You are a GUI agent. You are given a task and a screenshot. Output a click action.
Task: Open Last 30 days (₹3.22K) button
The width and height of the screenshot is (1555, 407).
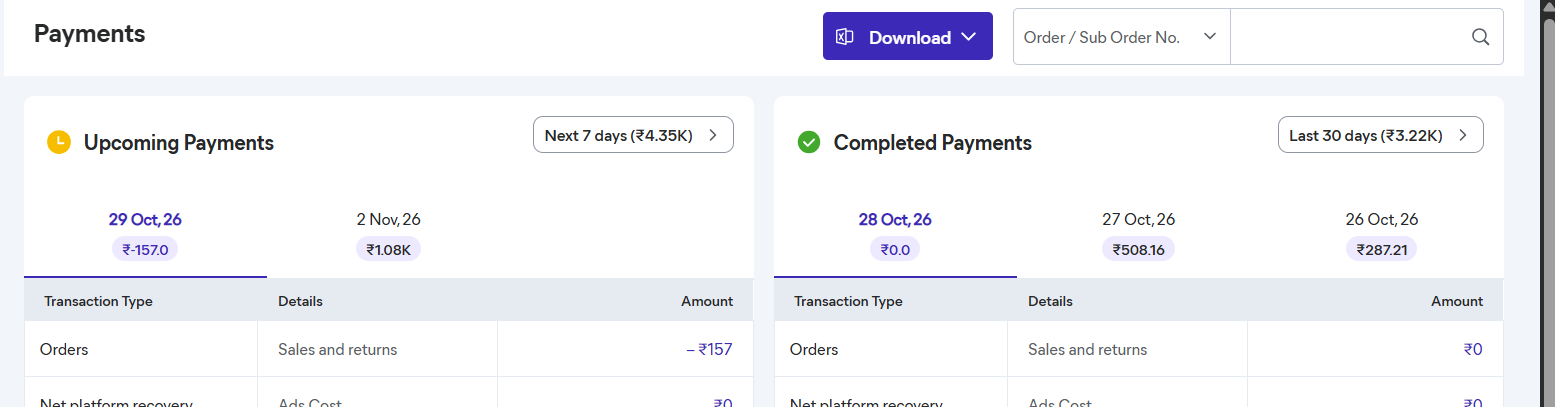click(x=1381, y=135)
